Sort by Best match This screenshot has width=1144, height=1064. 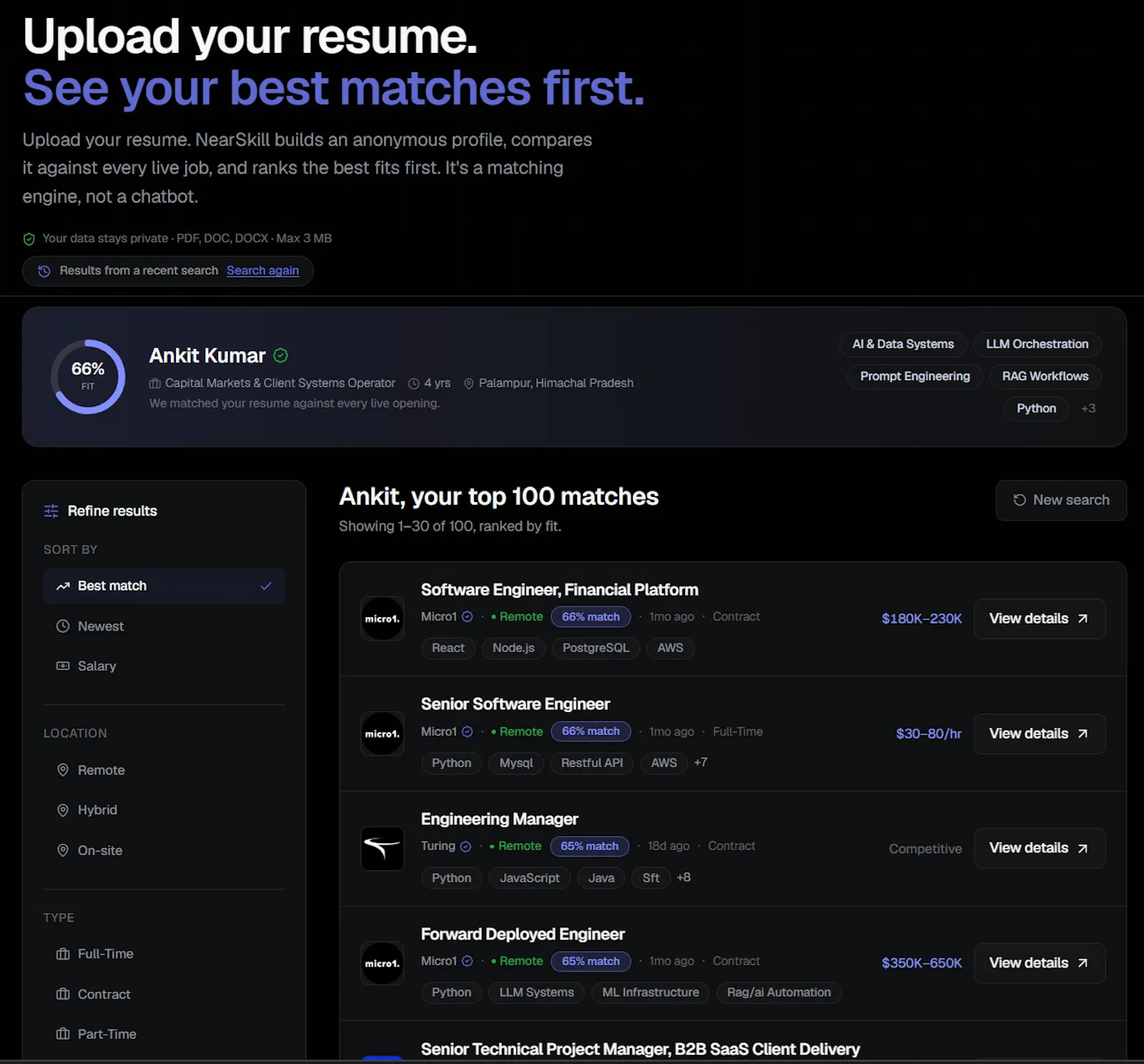pos(164,586)
